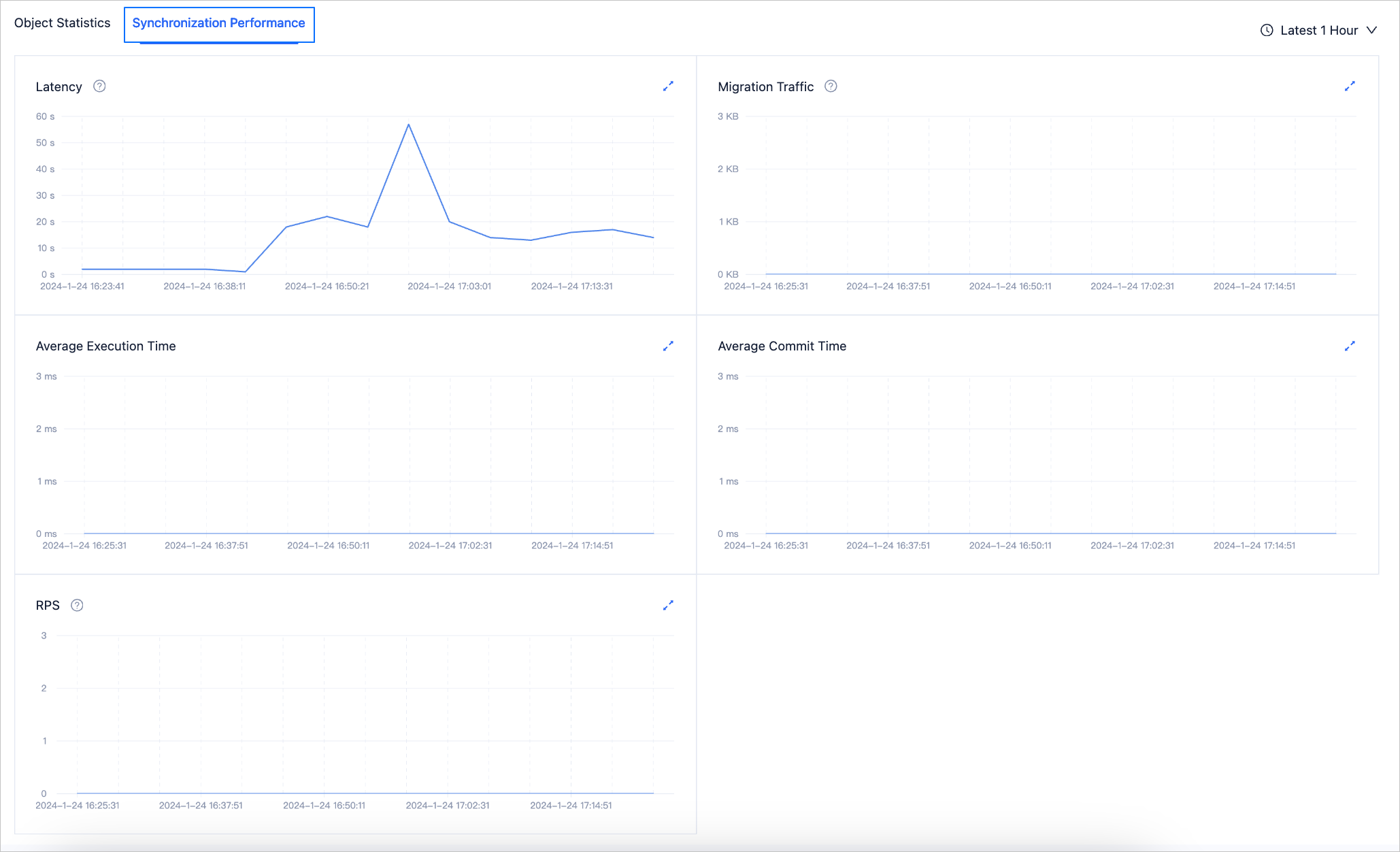Viewport: 1400px width, 852px height.
Task: Select the Synchronization Performance tab
Action: tap(218, 23)
